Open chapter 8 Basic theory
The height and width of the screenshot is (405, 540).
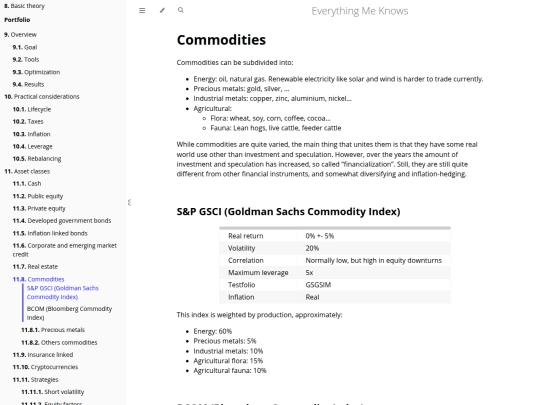24,6
